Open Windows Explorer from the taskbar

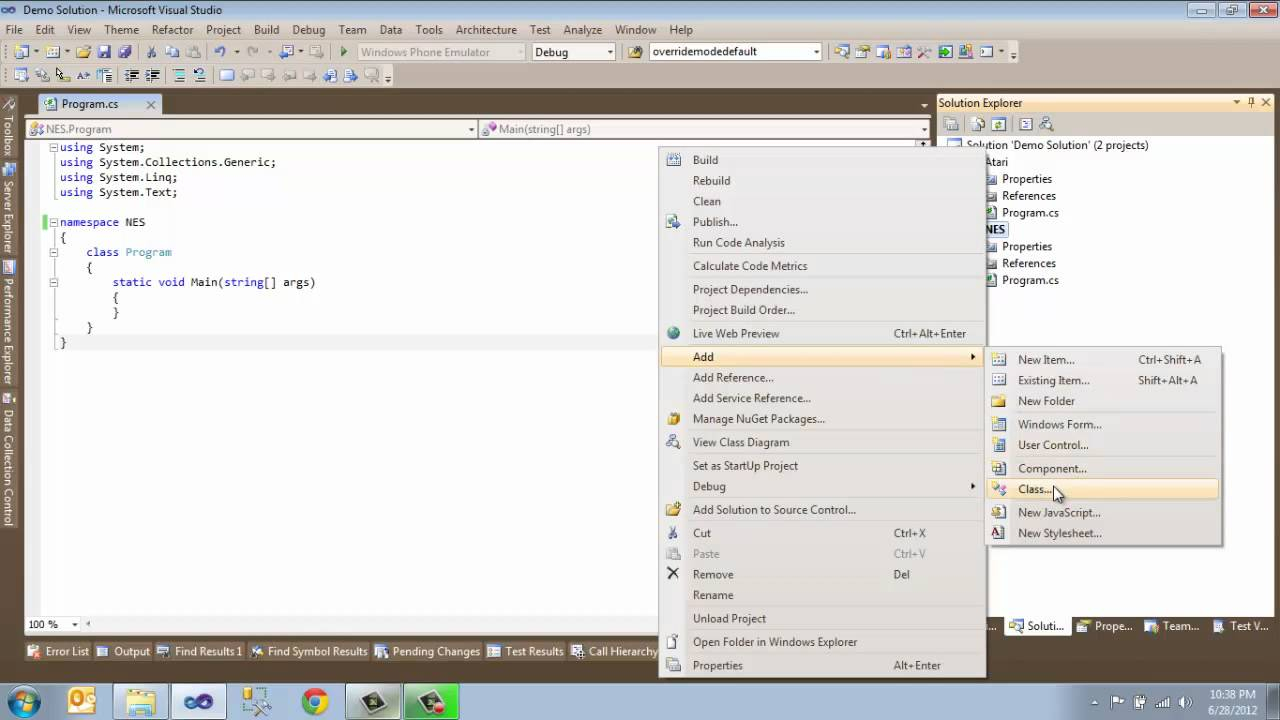click(141, 702)
